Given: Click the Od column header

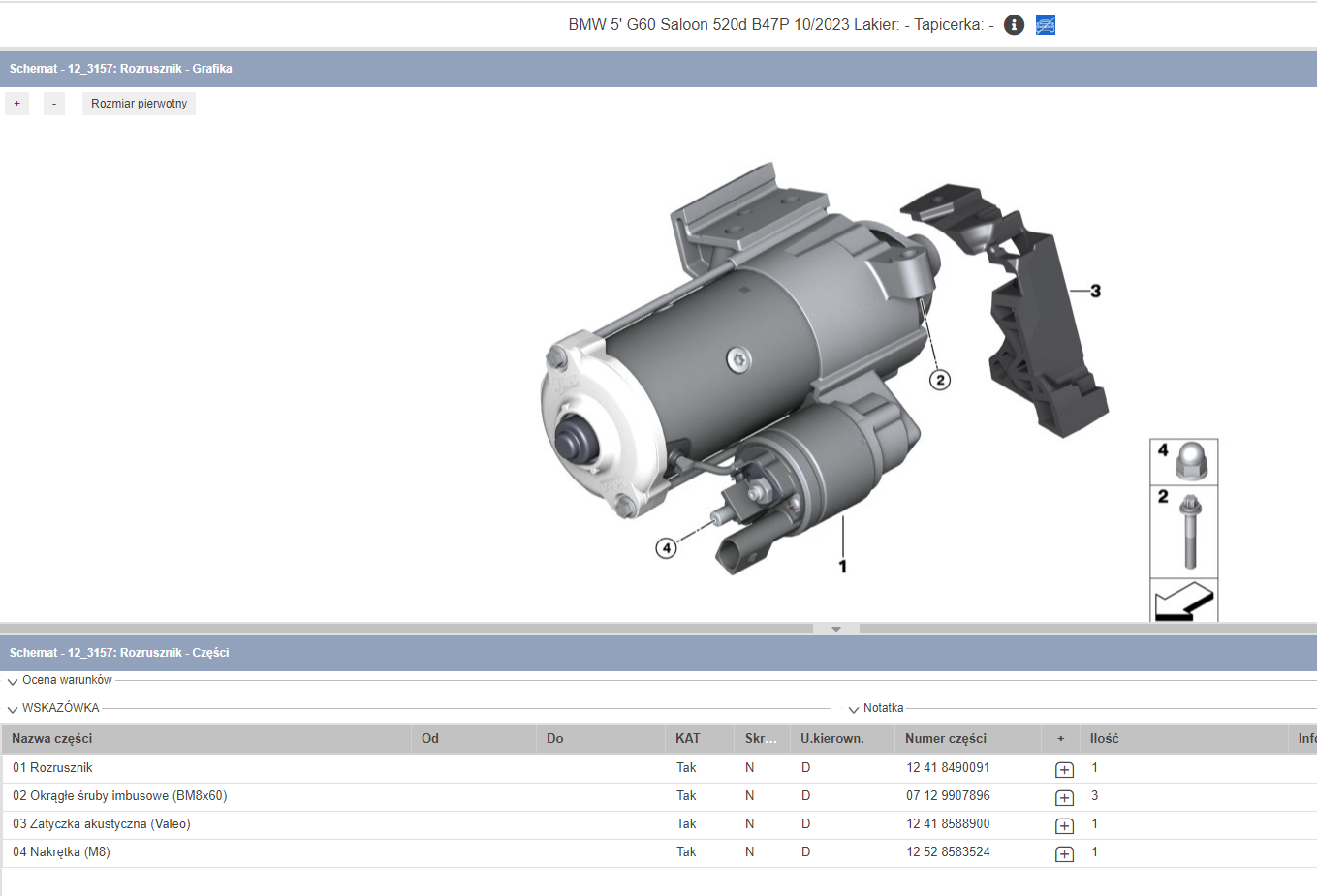Looking at the screenshot, I should [x=474, y=738].
